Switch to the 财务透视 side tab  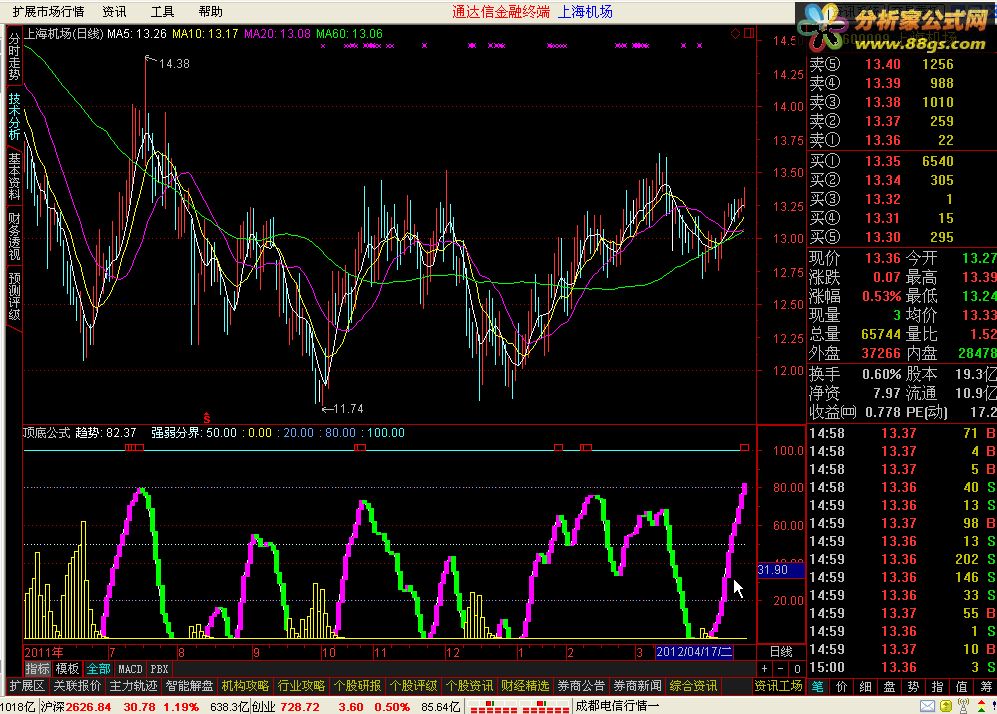click(x=14, y=237)
